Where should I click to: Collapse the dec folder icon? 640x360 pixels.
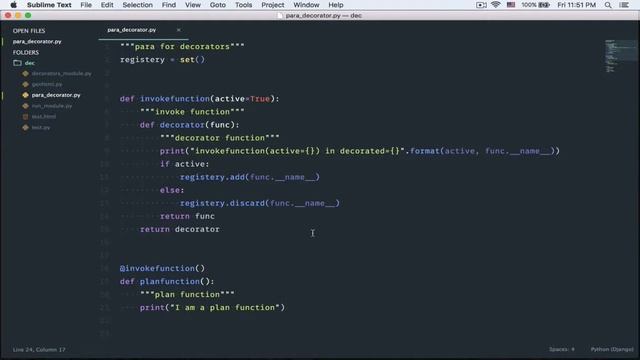coord(18,63)
